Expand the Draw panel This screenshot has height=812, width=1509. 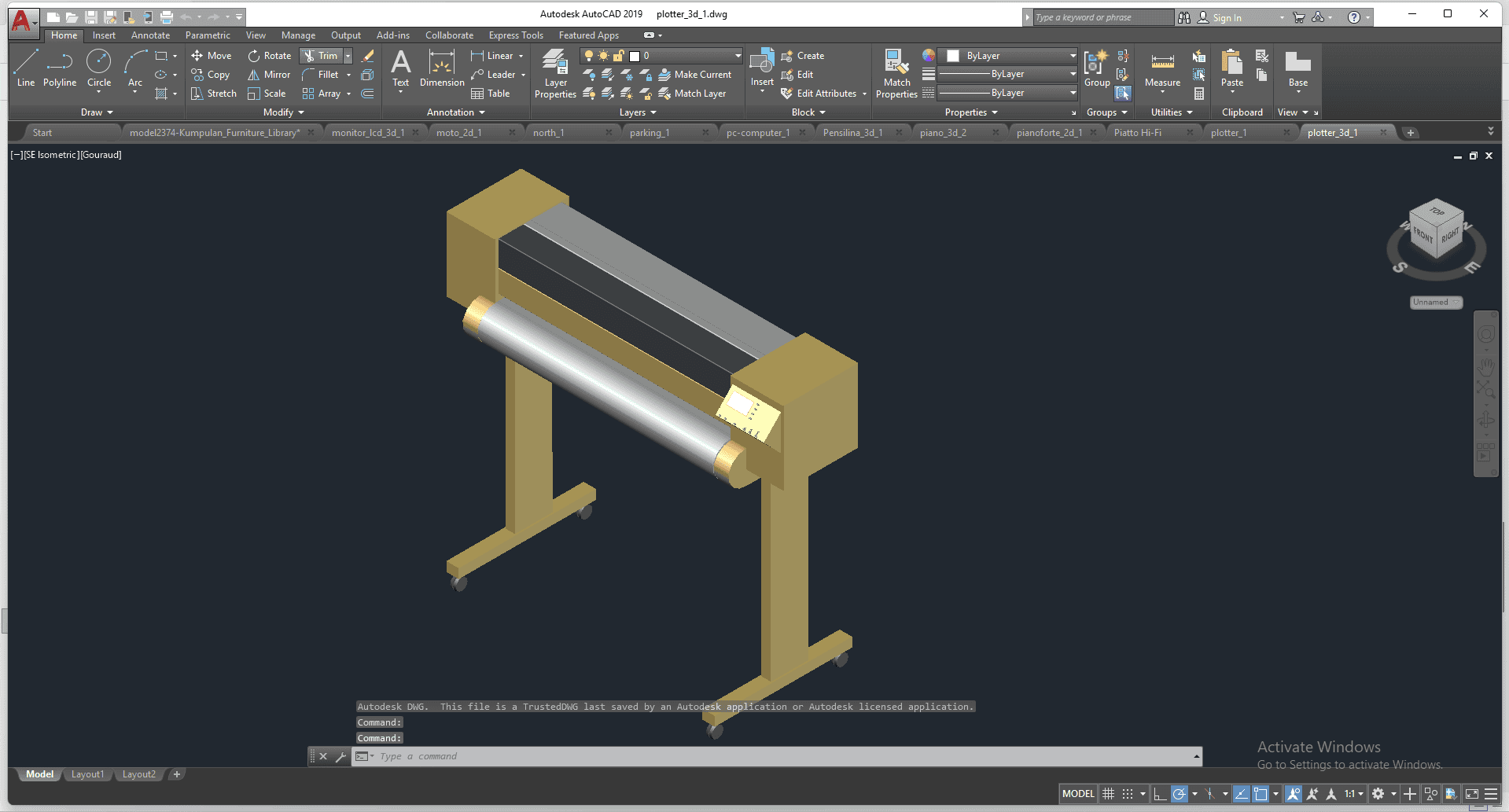pos(97,112)
